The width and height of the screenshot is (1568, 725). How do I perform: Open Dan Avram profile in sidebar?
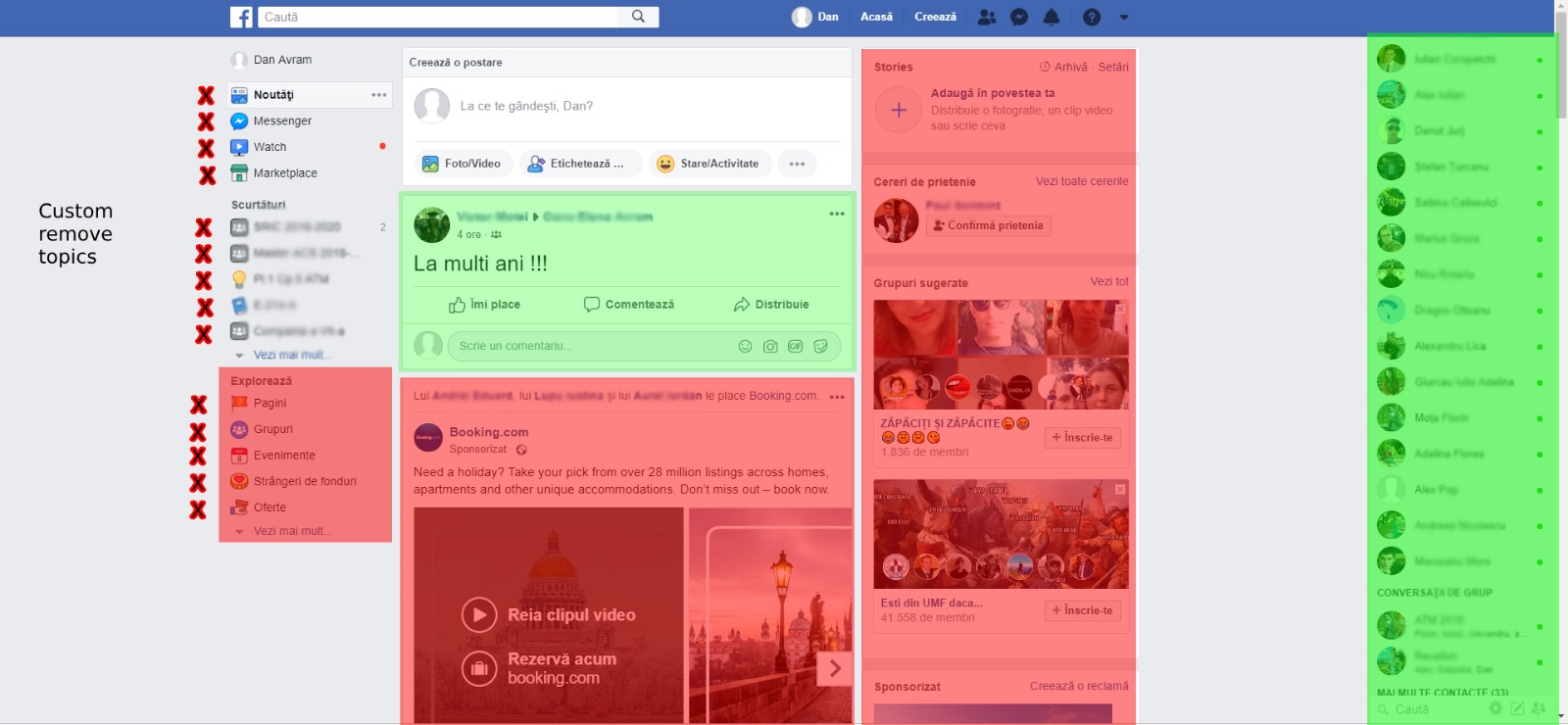(272, 60)
